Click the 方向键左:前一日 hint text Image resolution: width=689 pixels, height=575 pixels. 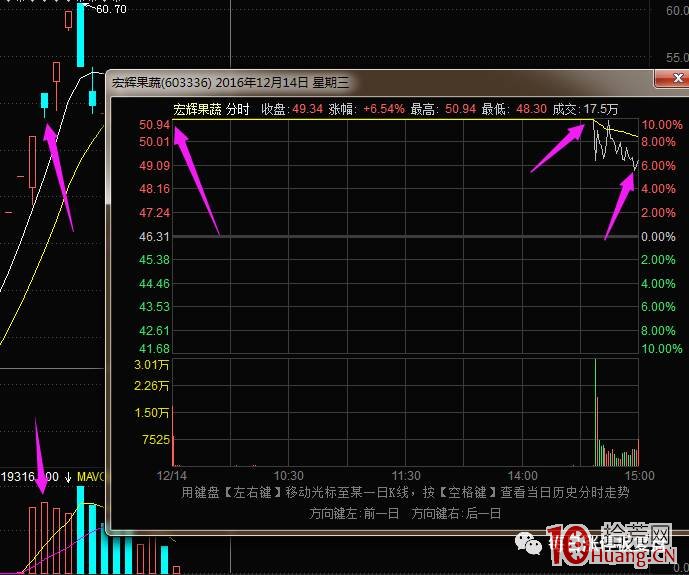354,513
